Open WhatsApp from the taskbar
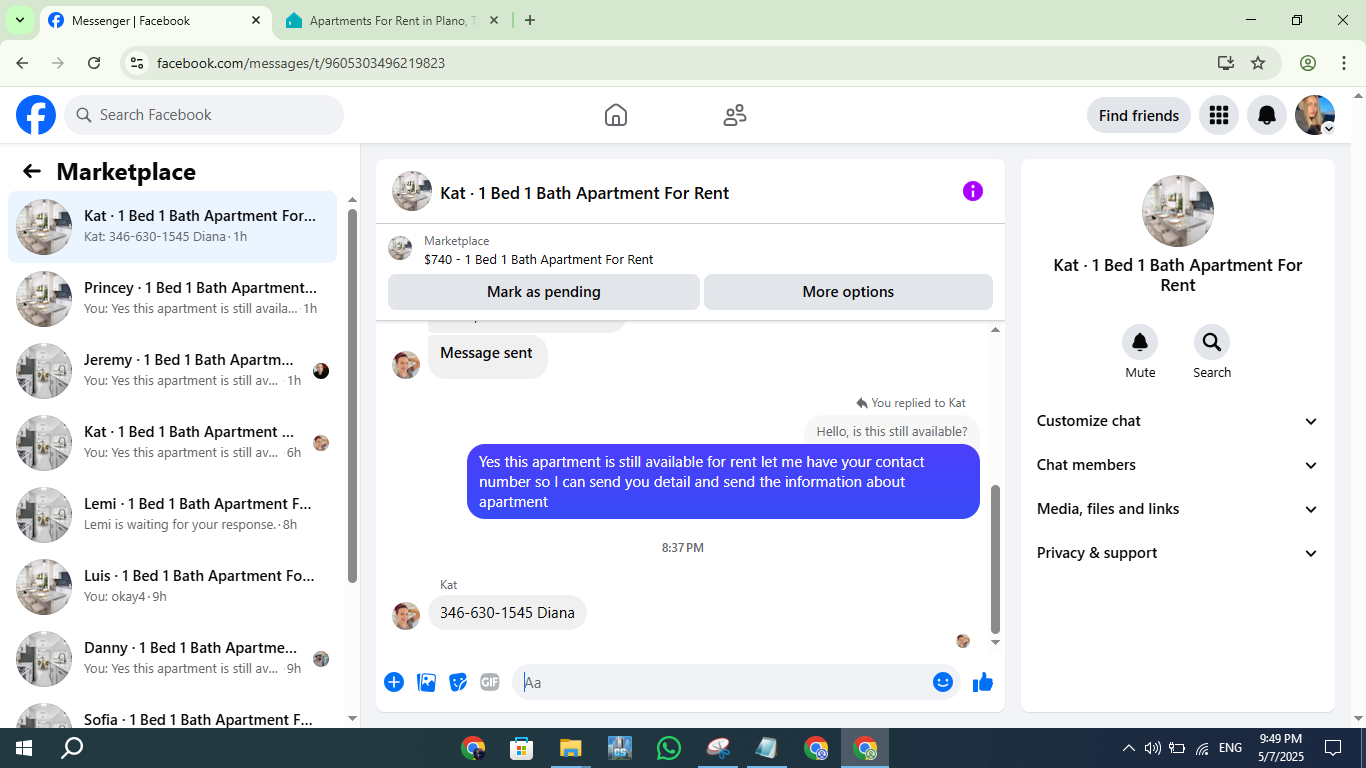Screen dimensions: 1366x768 [x=669, y=748]
